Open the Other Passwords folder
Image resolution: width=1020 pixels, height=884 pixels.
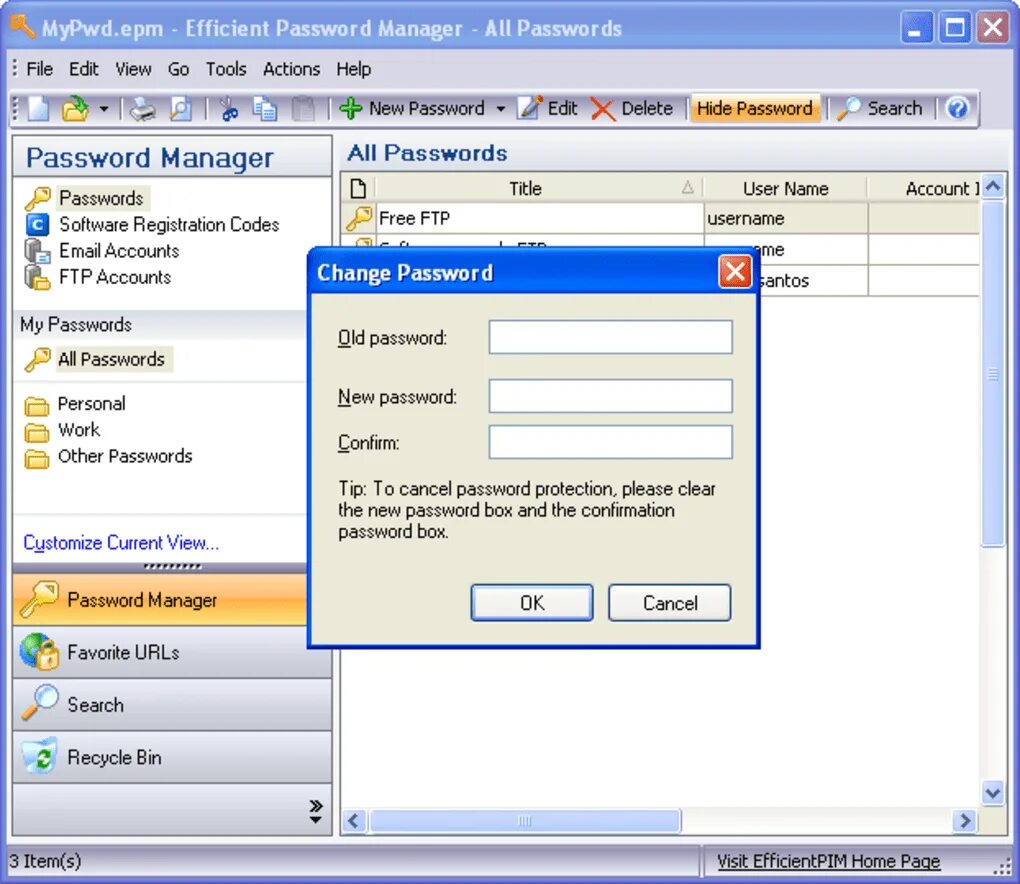coord(124,457)
